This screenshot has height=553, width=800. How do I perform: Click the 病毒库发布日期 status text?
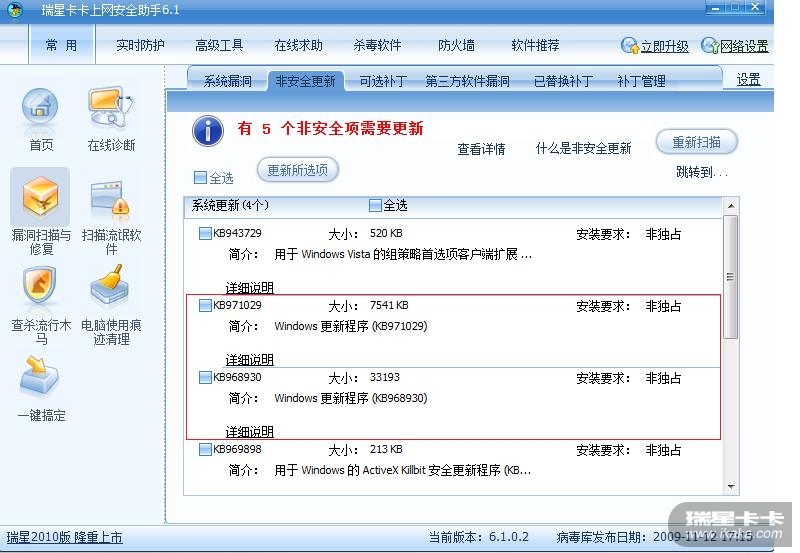tap(654, 537)
